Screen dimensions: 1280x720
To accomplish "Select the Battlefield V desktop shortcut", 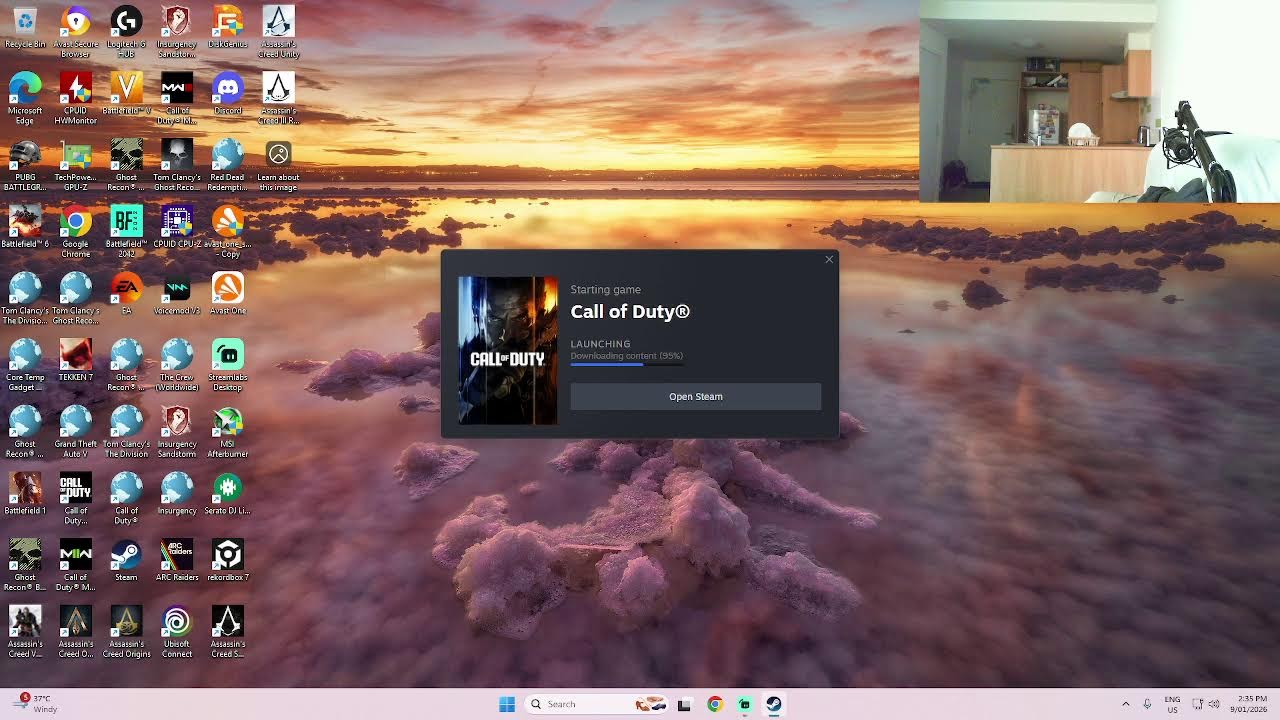I will [x=126, y=94].
